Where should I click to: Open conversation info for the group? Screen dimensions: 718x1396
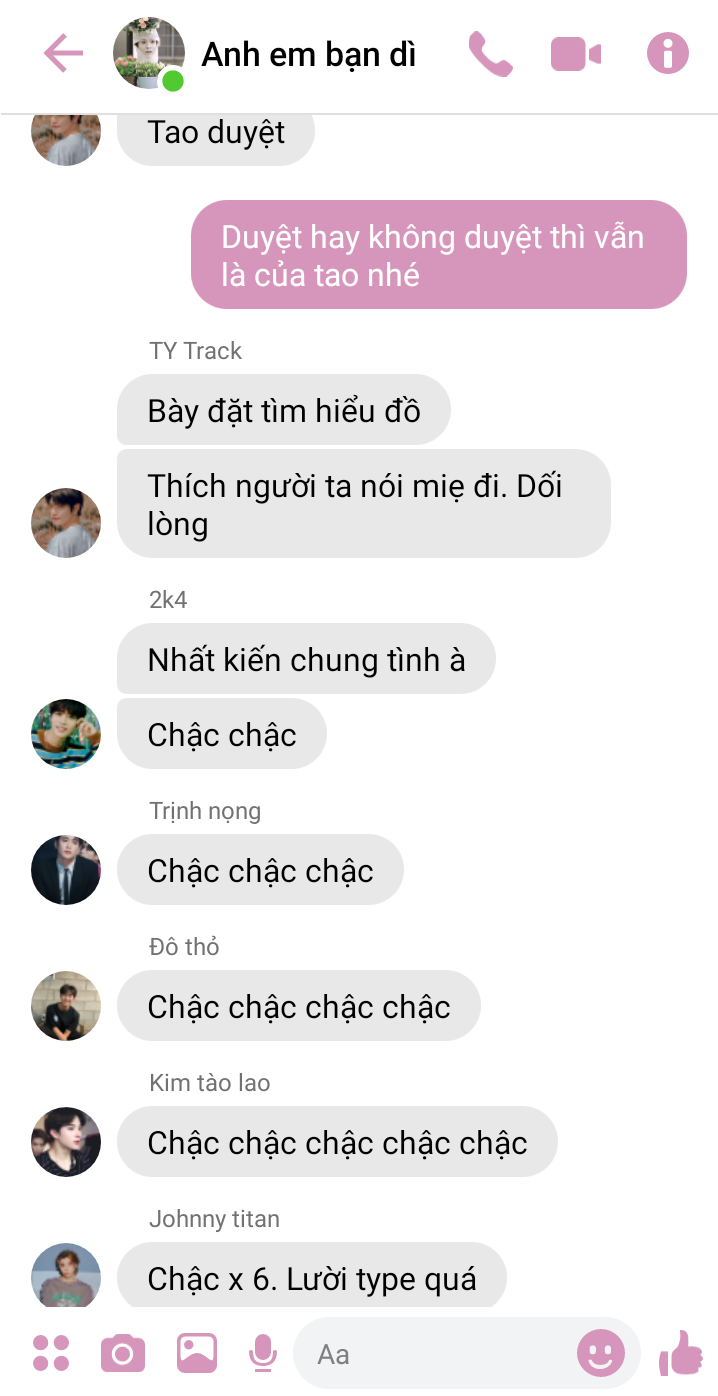coord(668,53)
